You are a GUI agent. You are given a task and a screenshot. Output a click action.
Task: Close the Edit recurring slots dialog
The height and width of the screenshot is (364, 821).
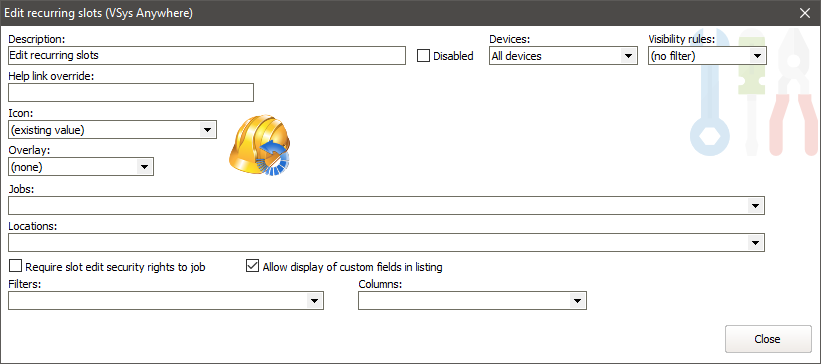pos(805,13)
